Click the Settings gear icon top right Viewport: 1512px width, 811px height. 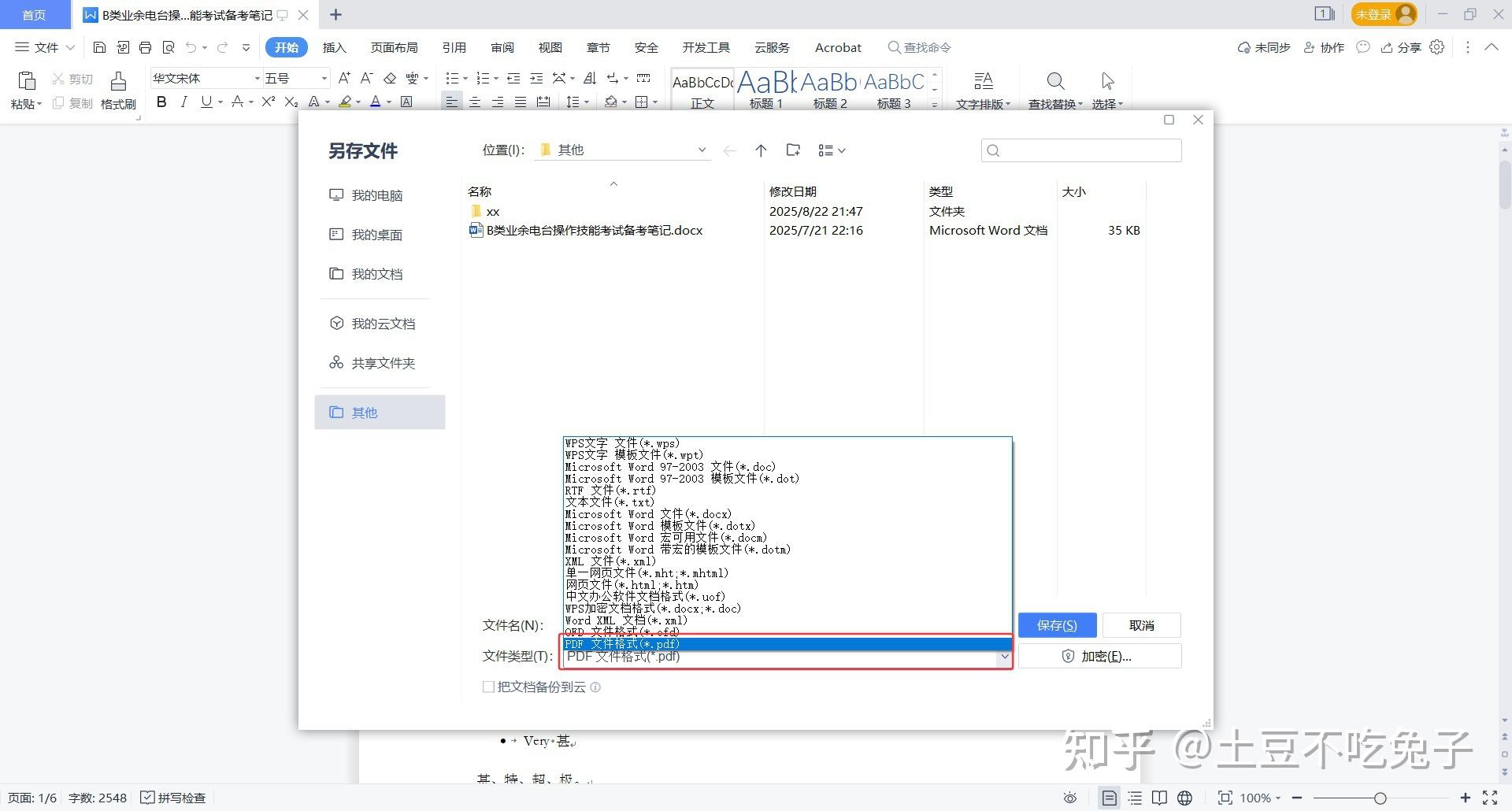tap(1437, 47)
